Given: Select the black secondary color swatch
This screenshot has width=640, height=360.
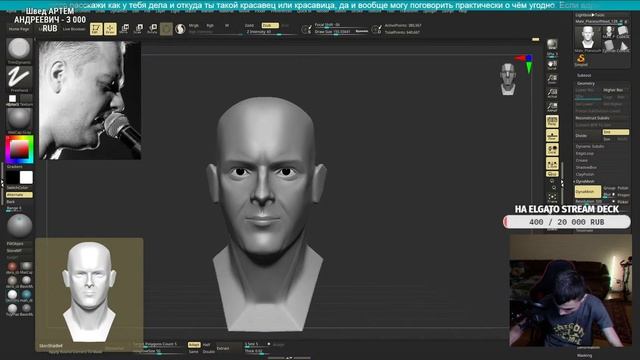Looking at the screenshot, I should coord(13,178).
